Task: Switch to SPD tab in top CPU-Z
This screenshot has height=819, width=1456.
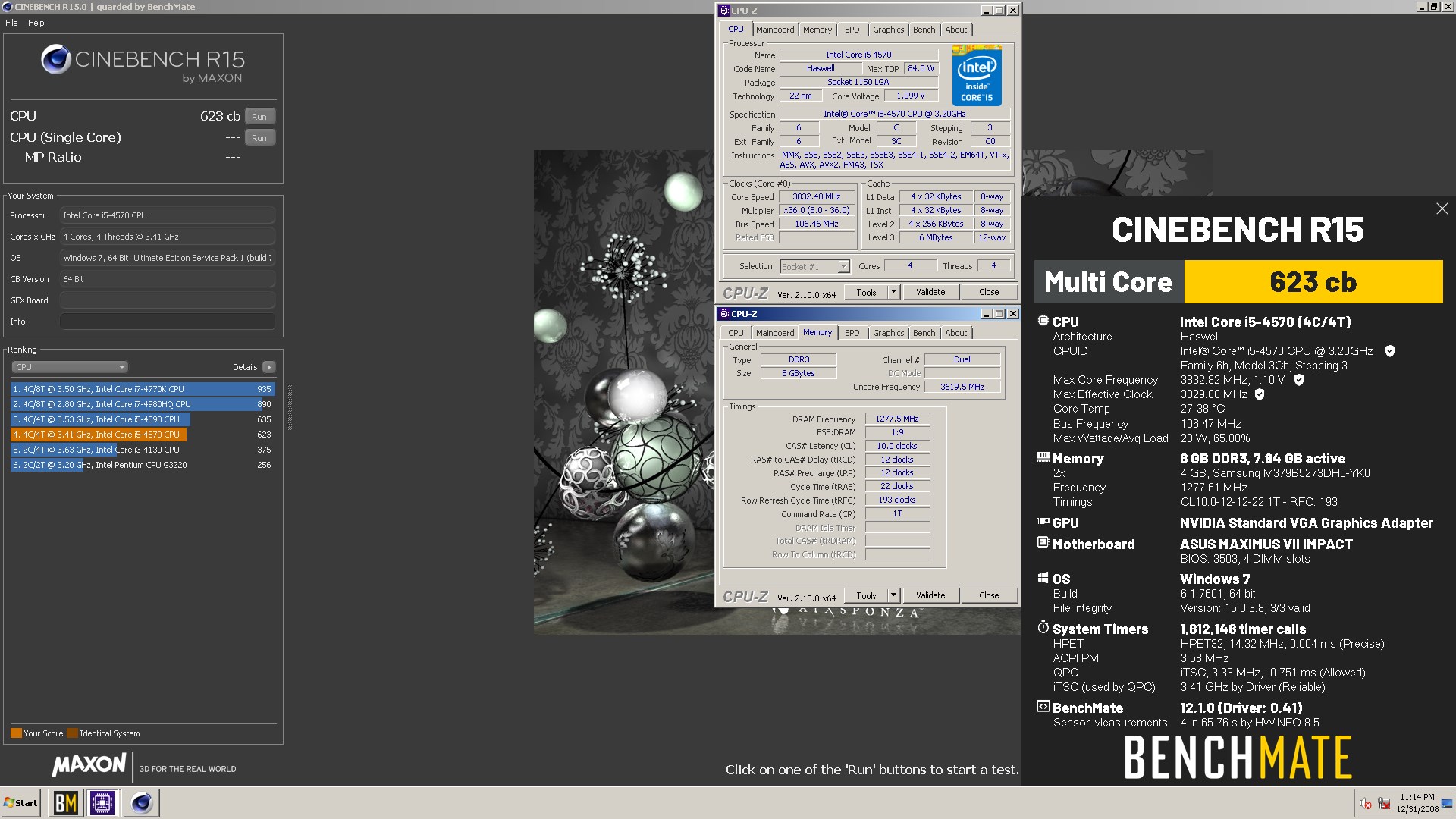Action: (852, 30)
